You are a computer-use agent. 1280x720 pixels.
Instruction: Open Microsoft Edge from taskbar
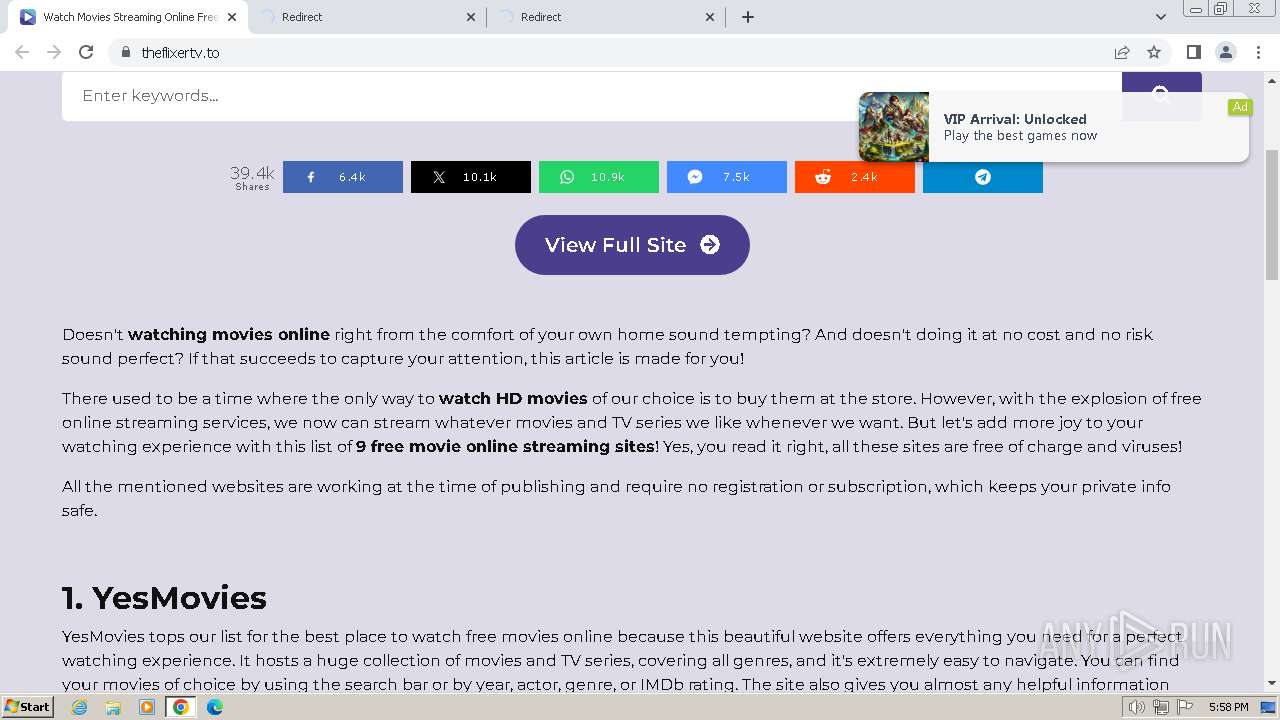pyautogui.click(x=215, y=707)
